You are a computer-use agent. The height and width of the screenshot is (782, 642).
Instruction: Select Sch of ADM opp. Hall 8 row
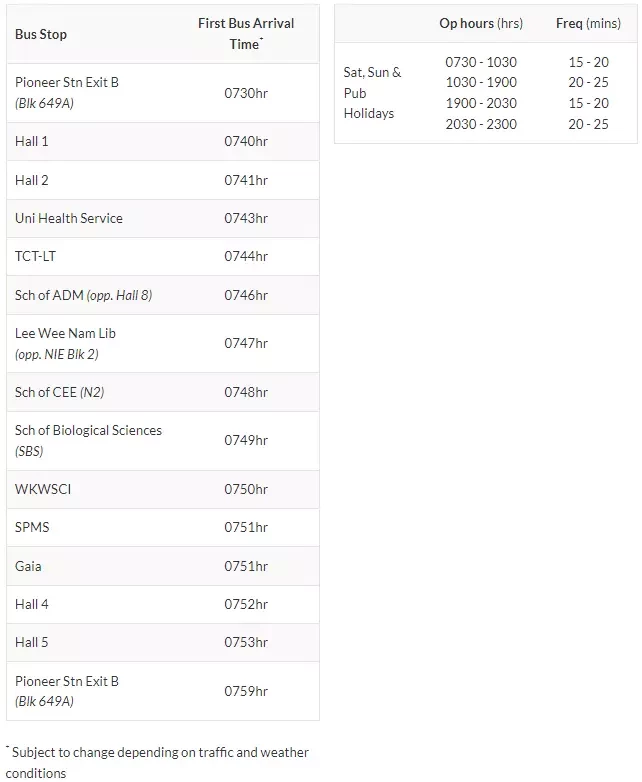[x=163, y=295]
